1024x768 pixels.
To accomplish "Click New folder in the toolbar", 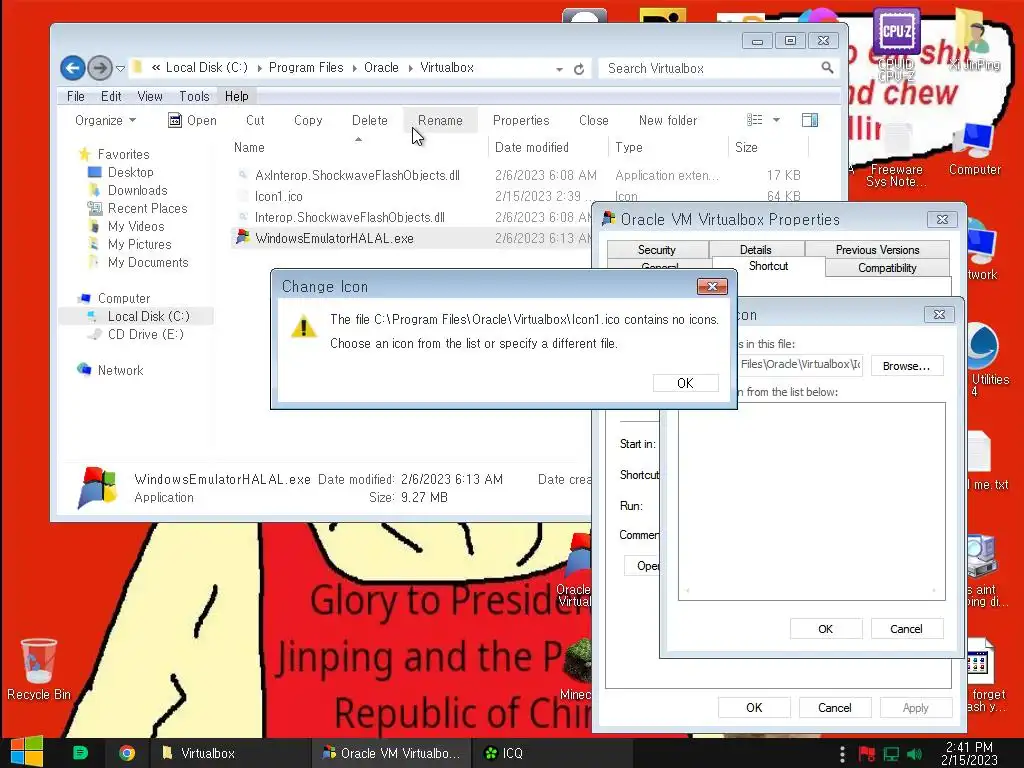I will (667, 120).
